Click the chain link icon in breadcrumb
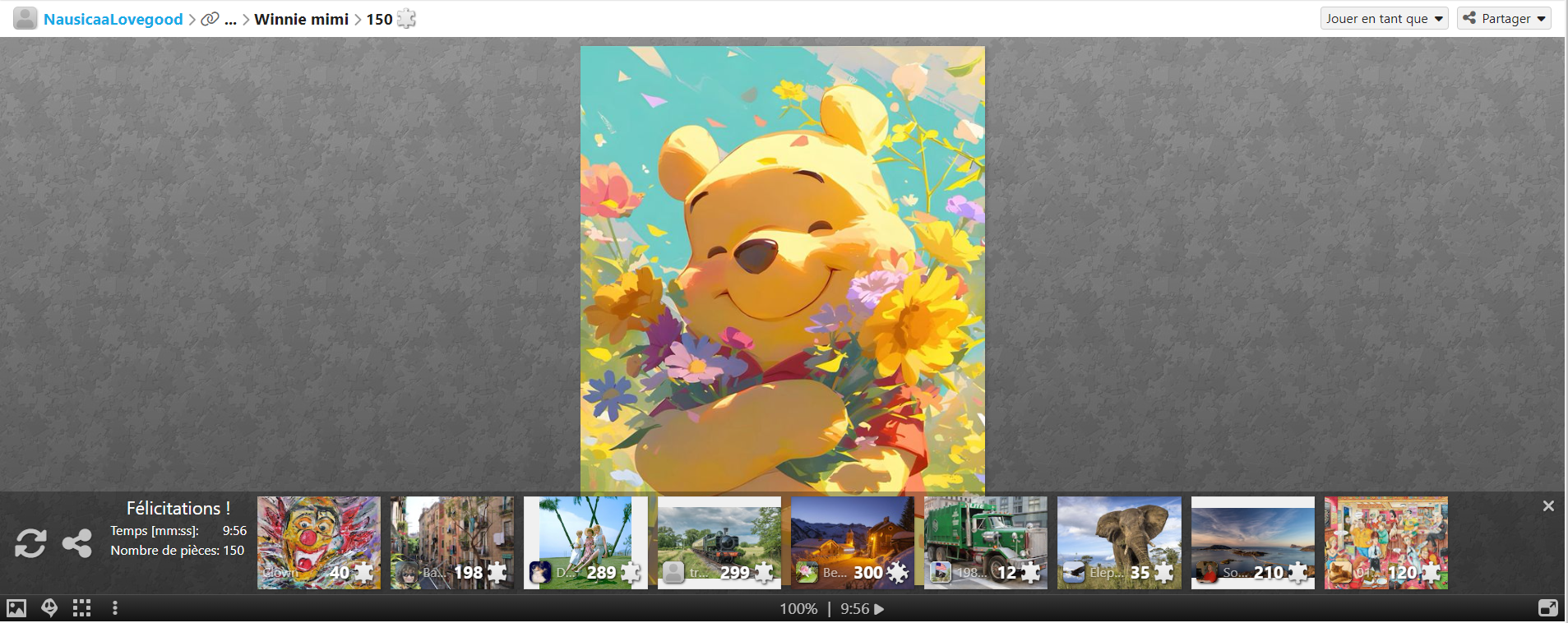 click(x=210, y=19)
